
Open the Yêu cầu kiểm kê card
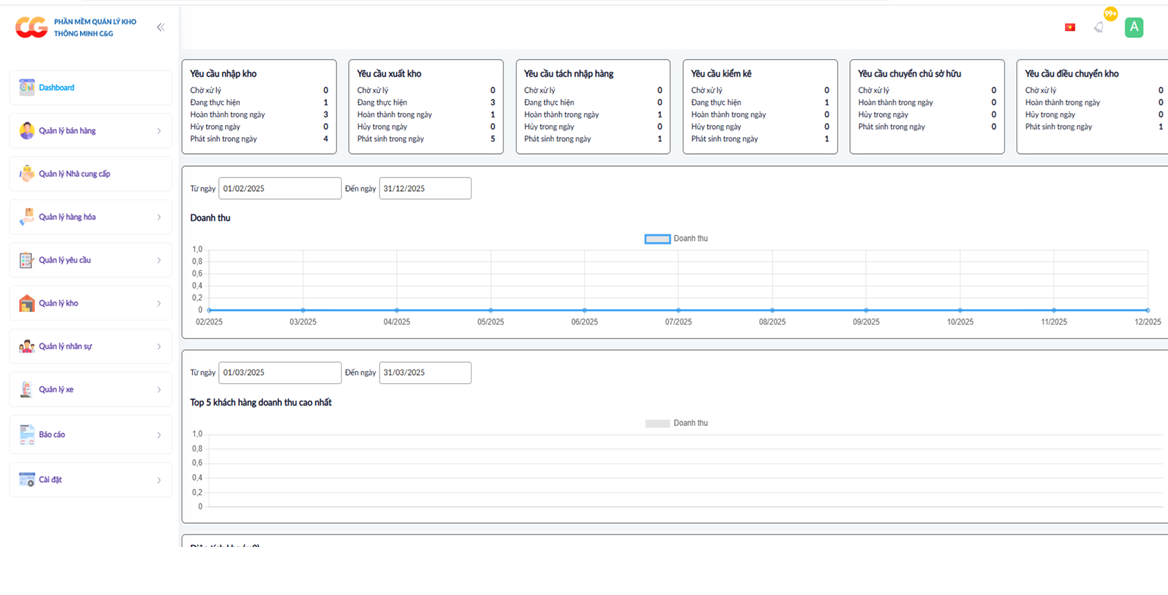coord(759,106)
